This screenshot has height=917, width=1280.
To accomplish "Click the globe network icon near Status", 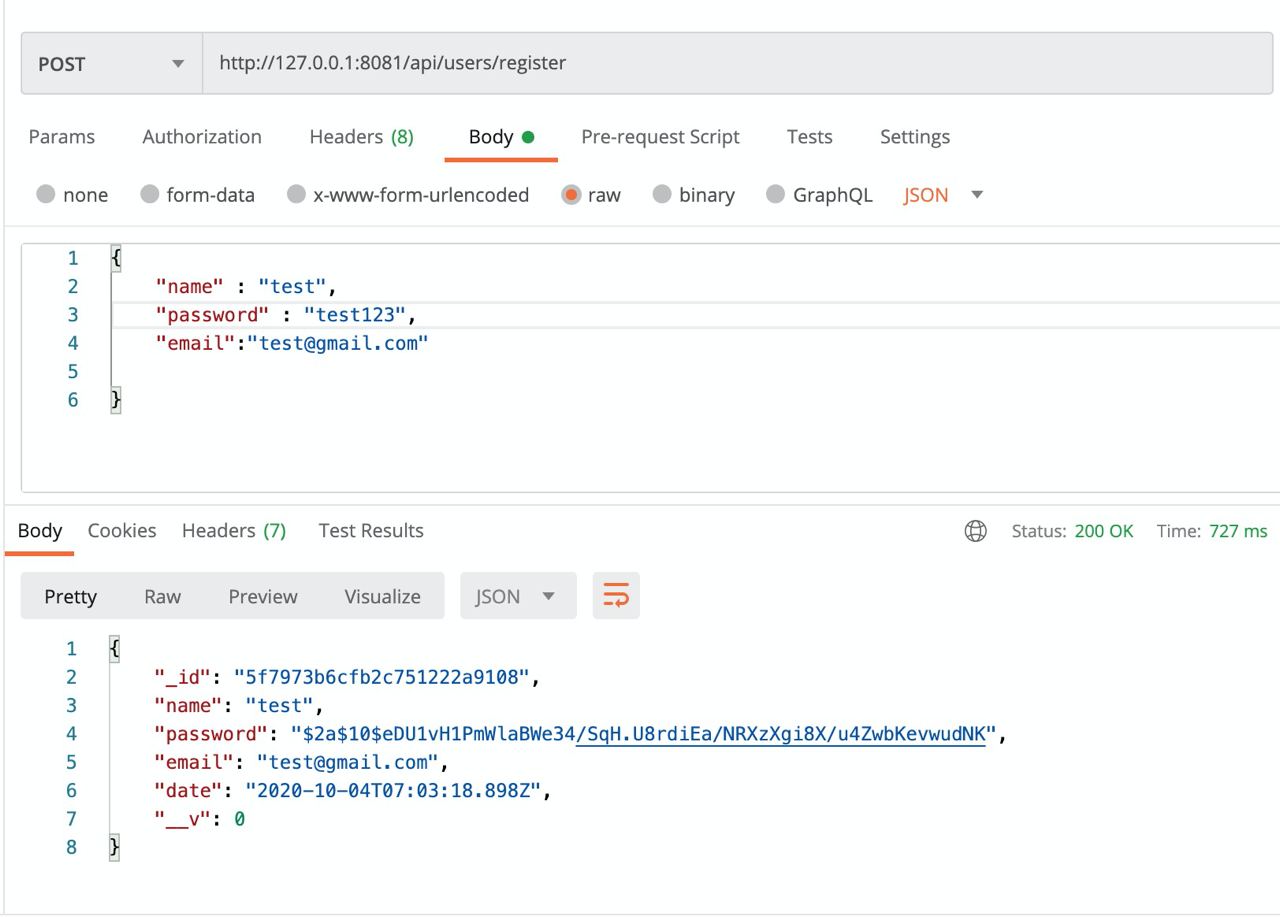I will pos(975,531).
